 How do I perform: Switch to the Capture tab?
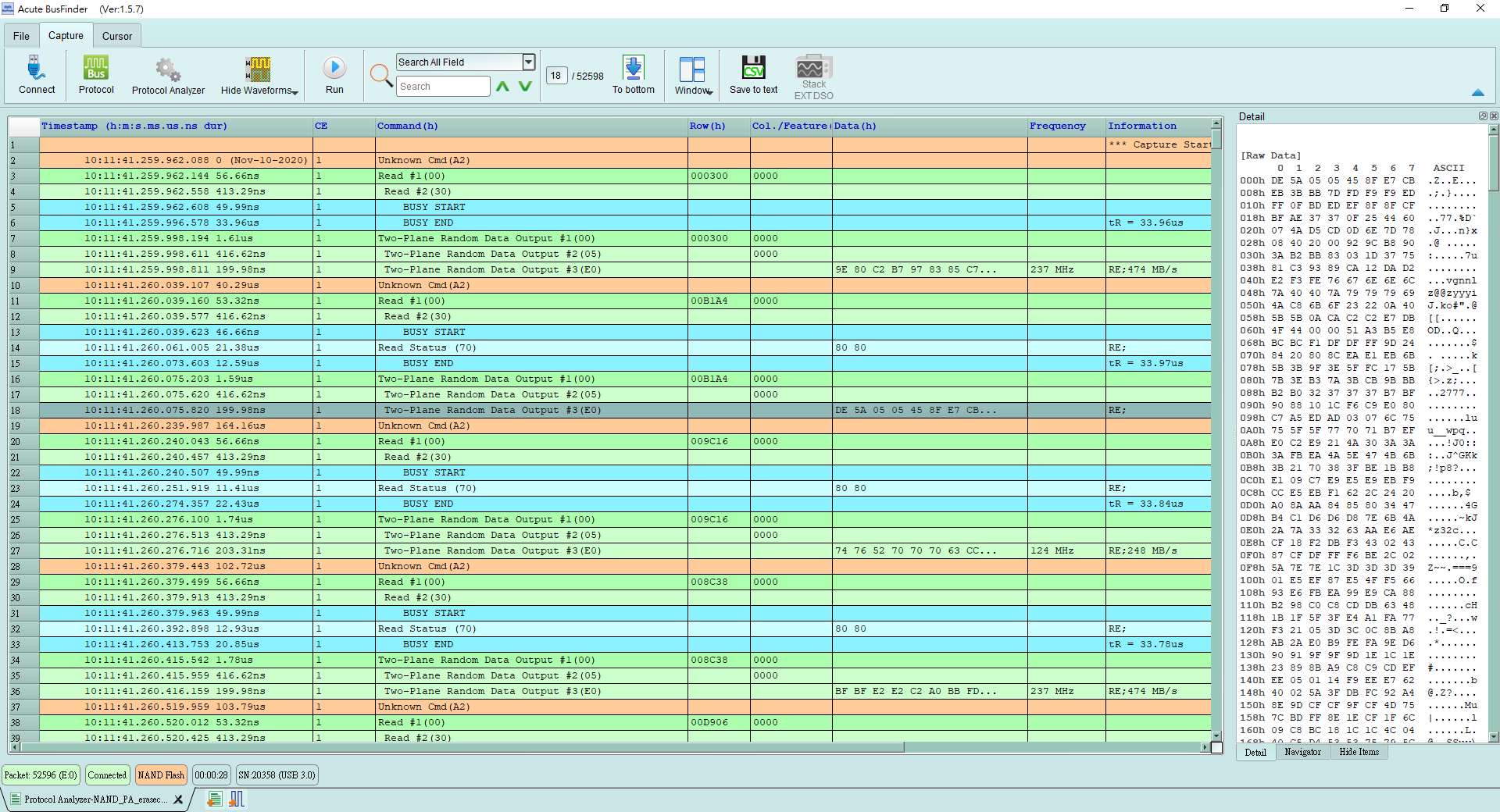pyautogui.click(x=66, y=35)
